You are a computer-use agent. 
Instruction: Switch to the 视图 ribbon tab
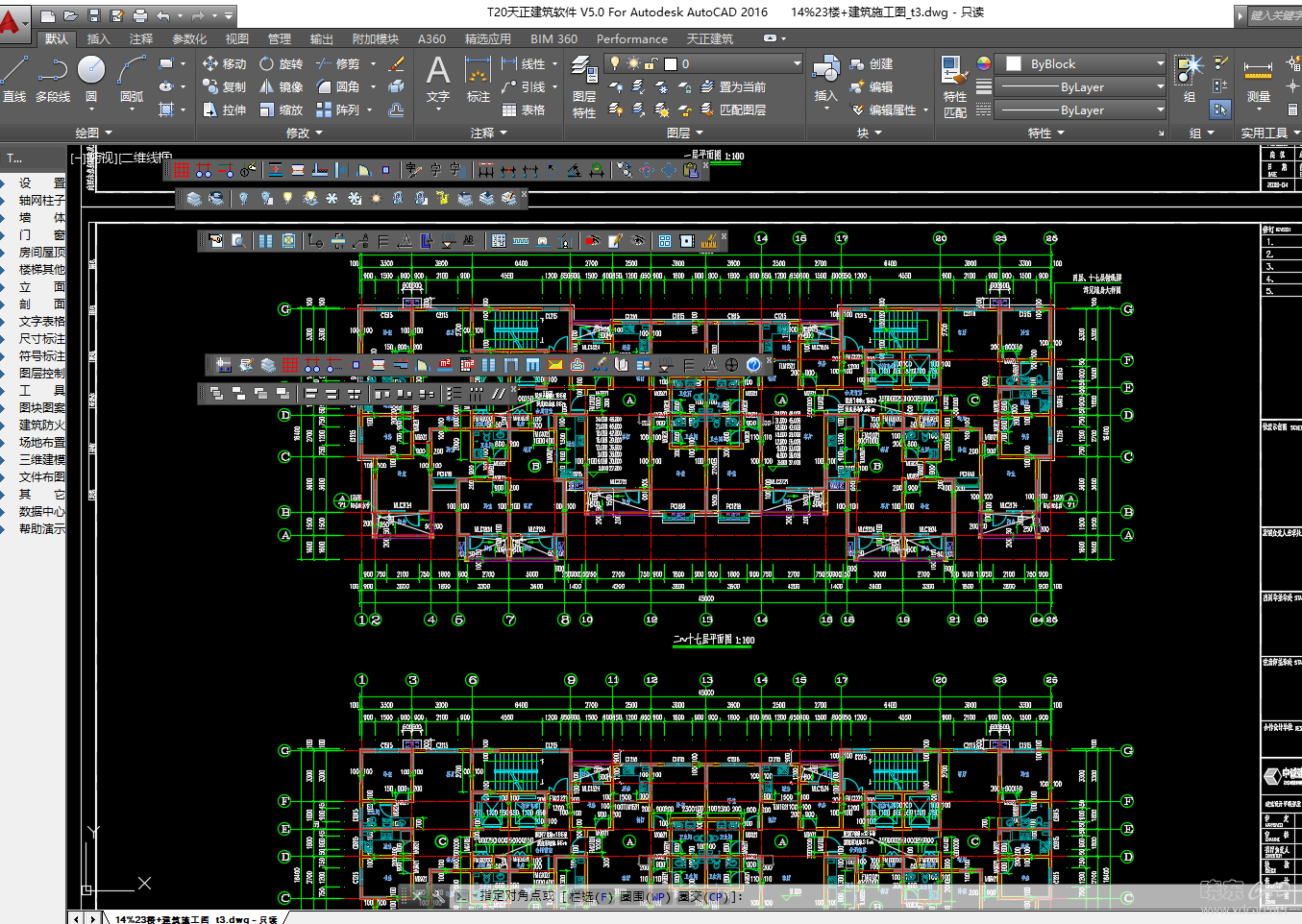(237, 38)
